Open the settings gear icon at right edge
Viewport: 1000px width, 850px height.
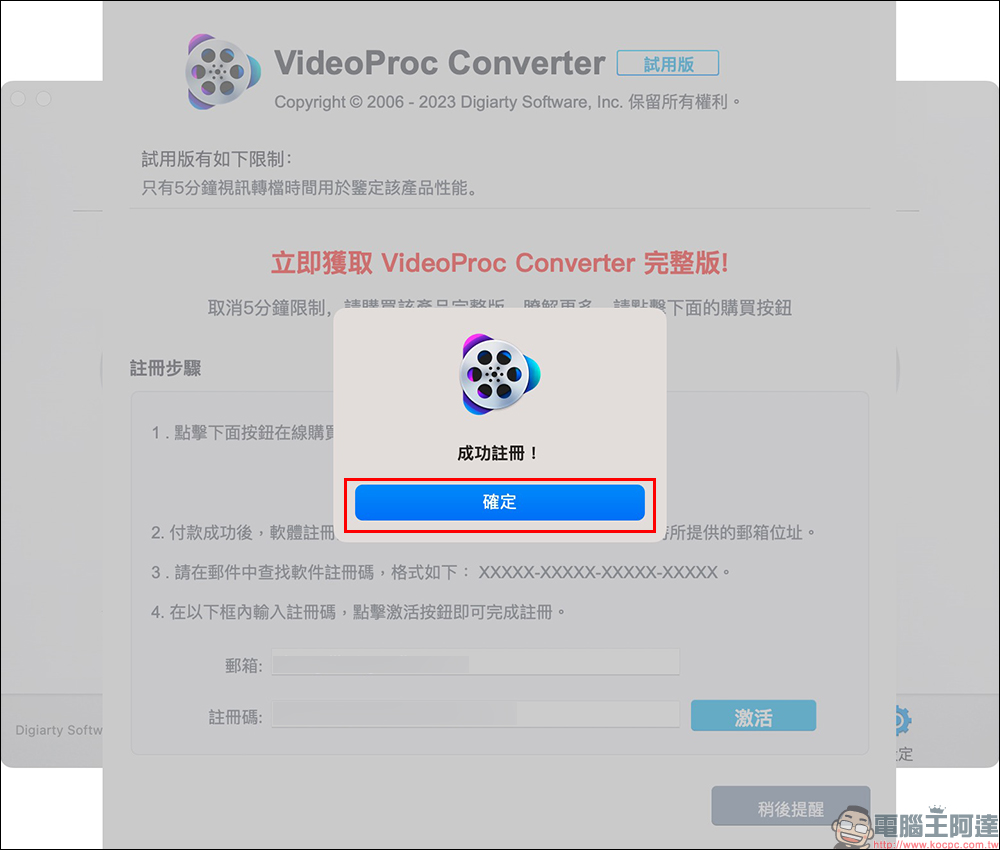[x=902, y=721]
